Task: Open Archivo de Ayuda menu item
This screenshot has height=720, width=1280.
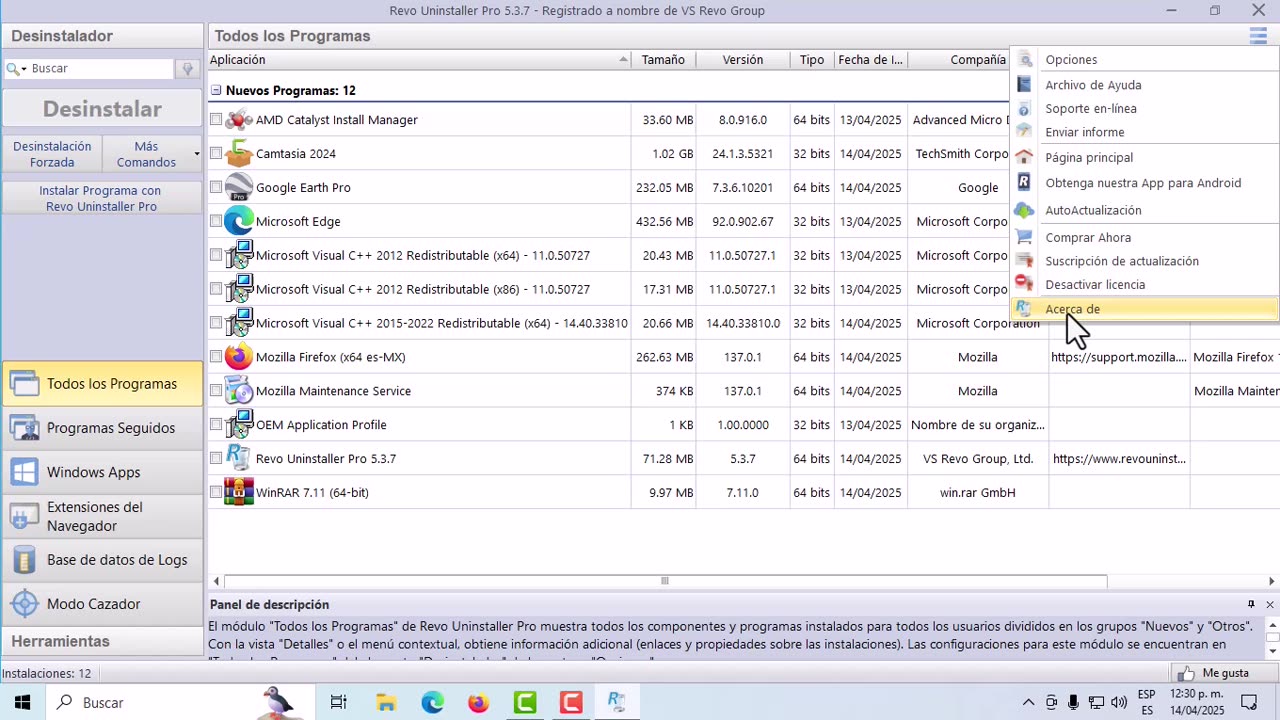Action: tap(1145, 85)
